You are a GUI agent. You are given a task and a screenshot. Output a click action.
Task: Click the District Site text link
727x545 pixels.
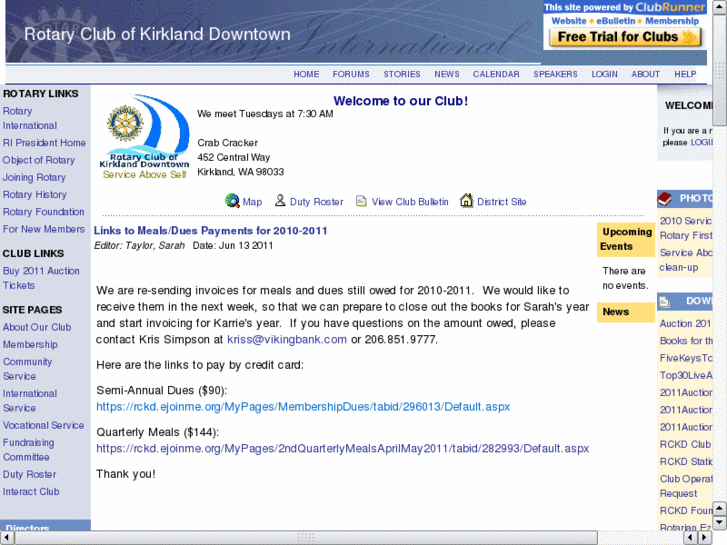(502, 202)
